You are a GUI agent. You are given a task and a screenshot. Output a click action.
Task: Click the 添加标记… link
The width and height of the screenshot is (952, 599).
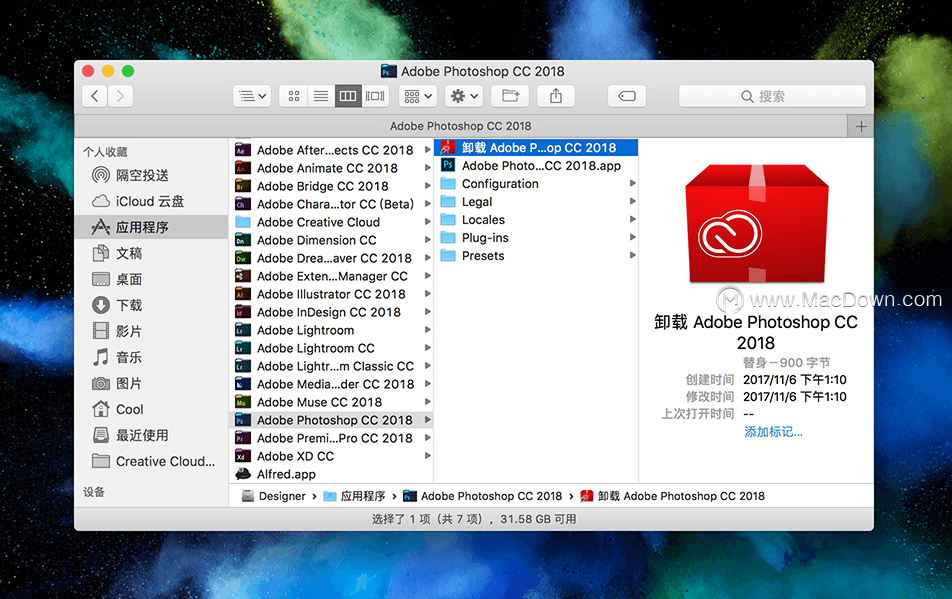point(773,432)
